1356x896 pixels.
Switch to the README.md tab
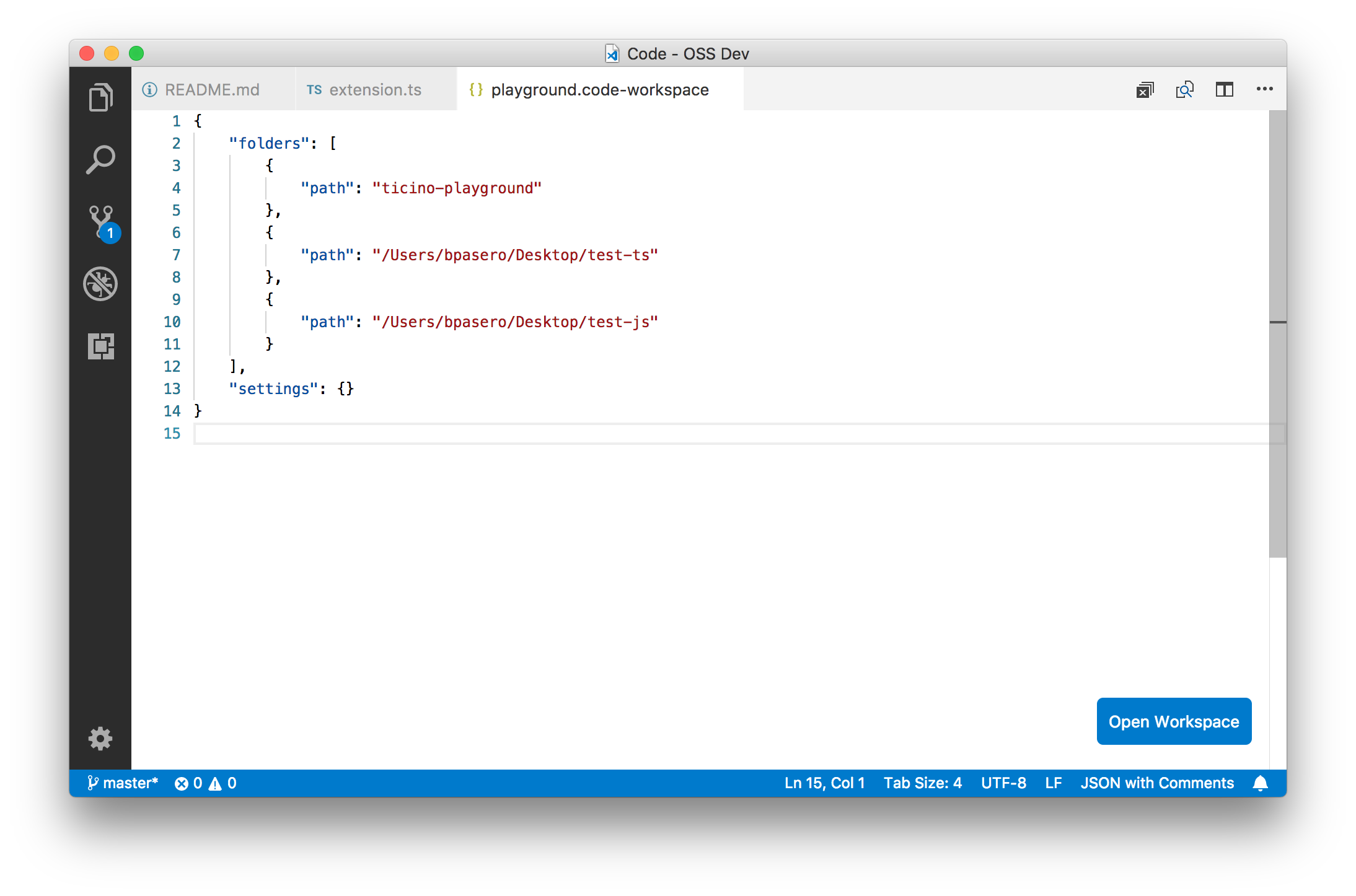[x=211, y=89]
